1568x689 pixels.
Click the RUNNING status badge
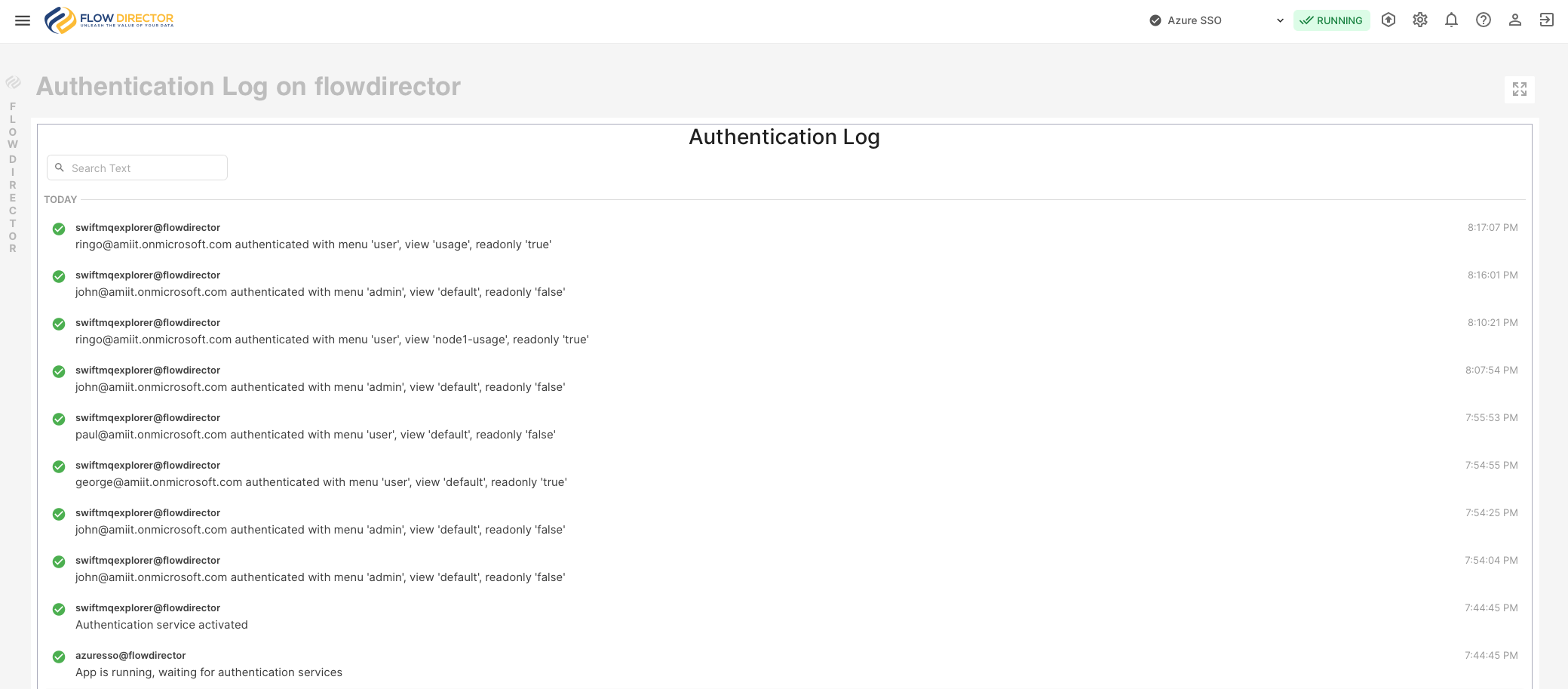1331,20
